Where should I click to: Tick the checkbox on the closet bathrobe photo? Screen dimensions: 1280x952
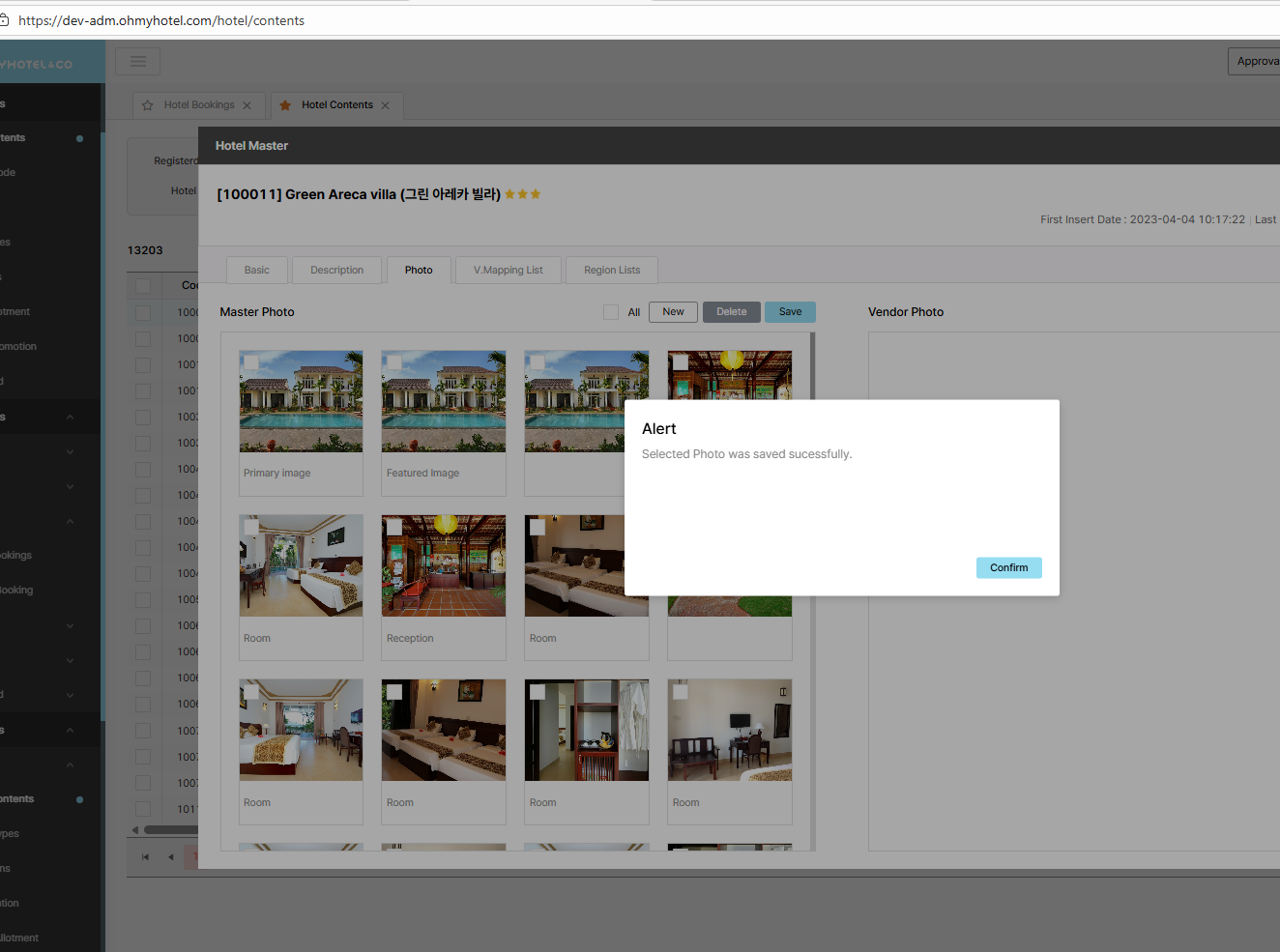(x=538, y=691)
